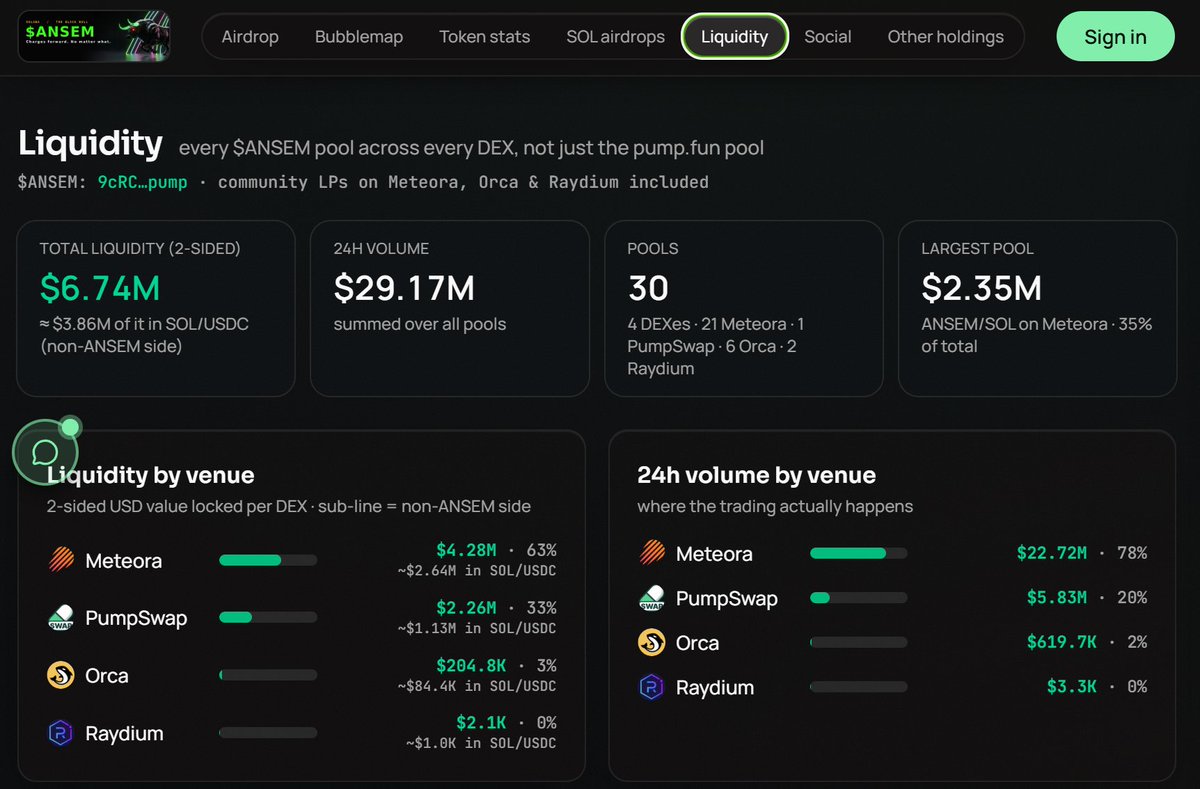Click PumpSwap icon in 24h volume by venue
Viewport: 1200px width, 789px height.
click(652, 598)
